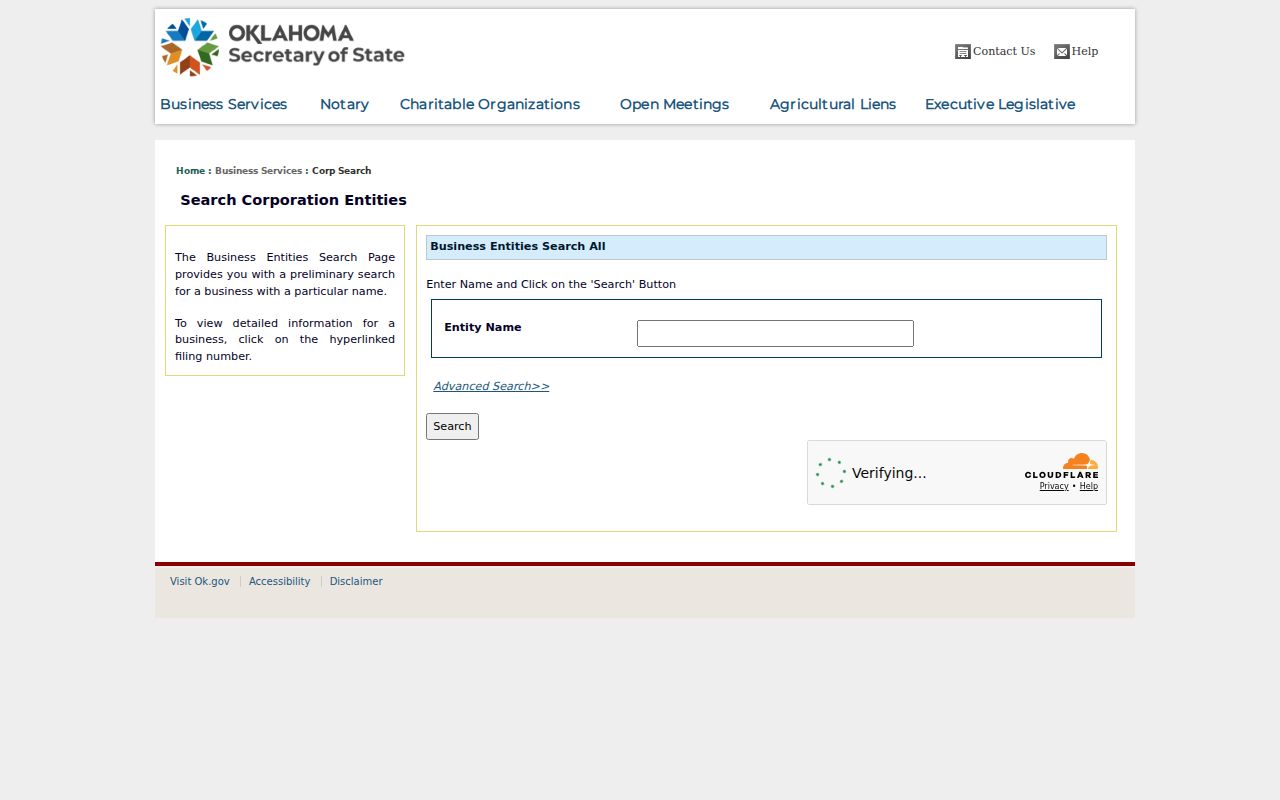Click the Verifying... status text

[x=889, y=473]
